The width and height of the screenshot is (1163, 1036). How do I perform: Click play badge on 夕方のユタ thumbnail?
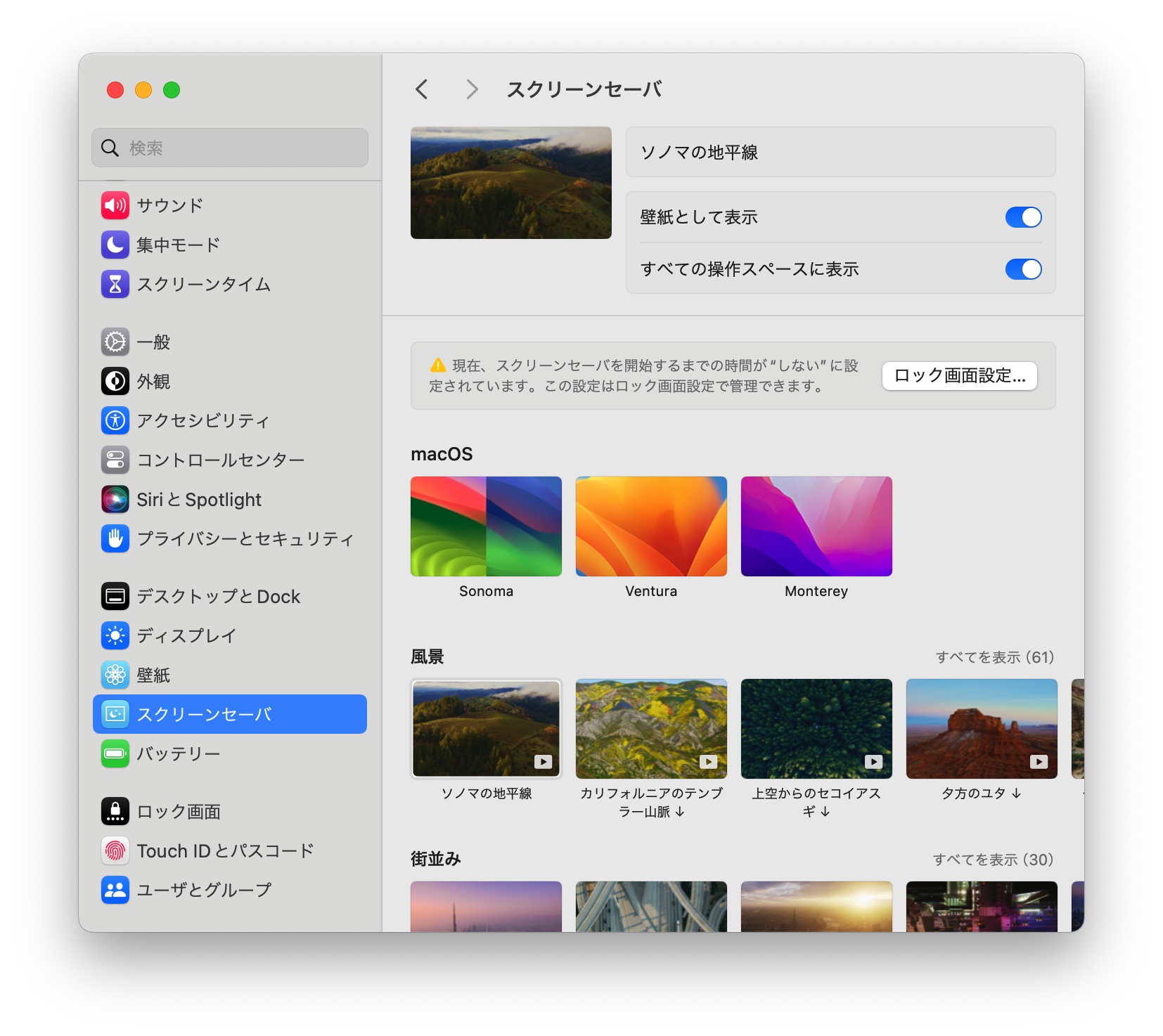coord(1039,761)
